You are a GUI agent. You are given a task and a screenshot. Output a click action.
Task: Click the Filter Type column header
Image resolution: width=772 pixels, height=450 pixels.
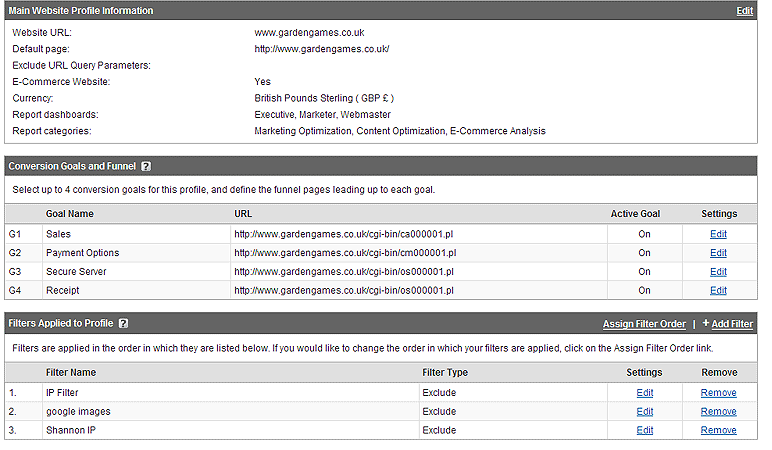click(445, 373)
